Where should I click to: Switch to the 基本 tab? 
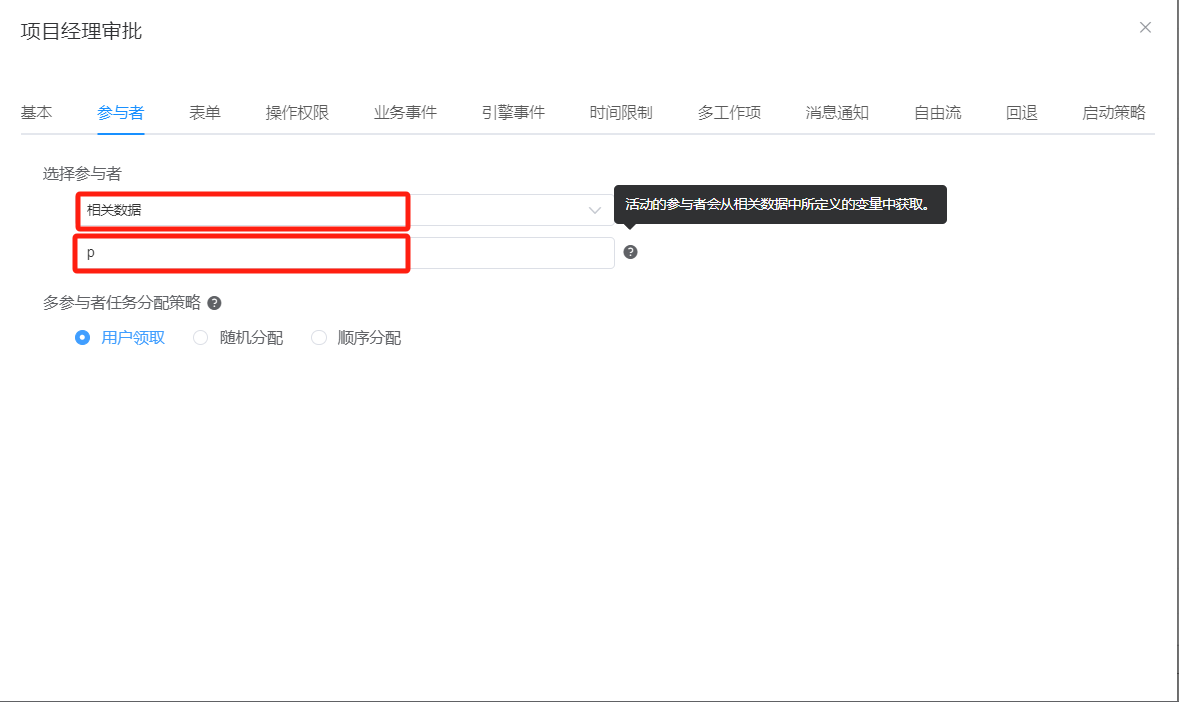pos(37,112)
